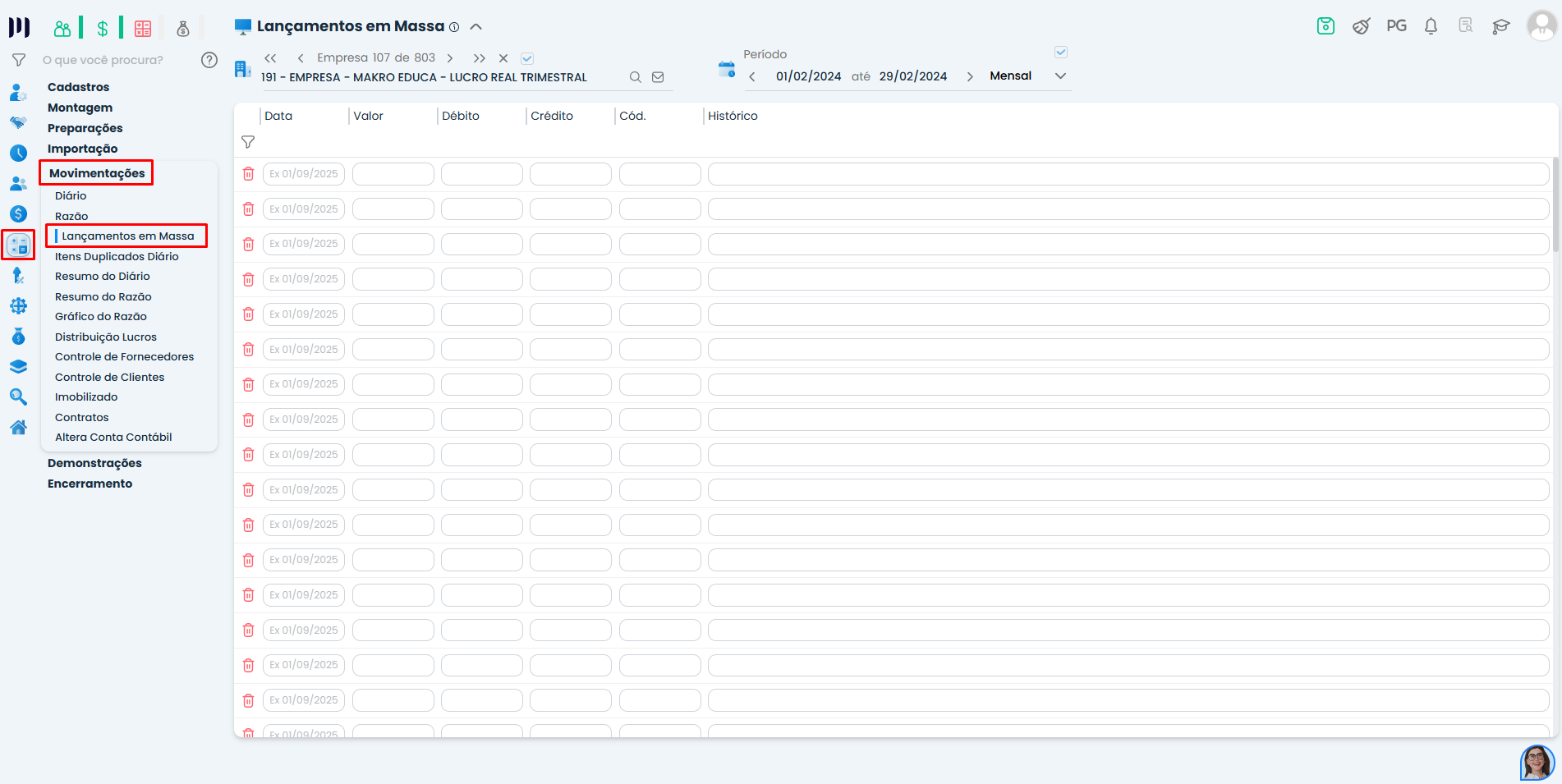Click the sidebar filter funnel icon
1562x784 pixels.
tap(18, 60)
